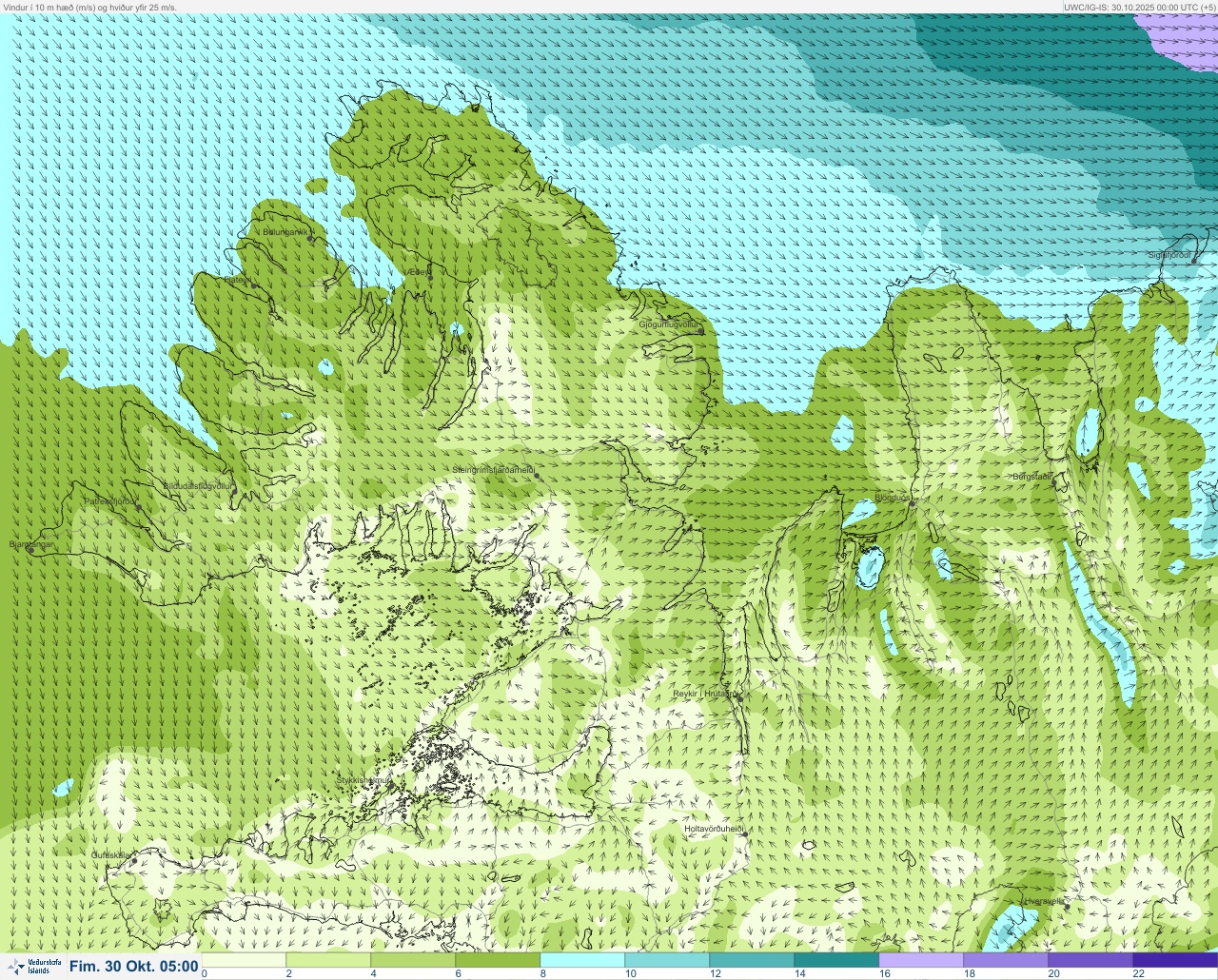
Task: Click the 'Fim. 30 Okt. 05:00' forecast time
Action: pyautogui.click(x=133, y=967)
